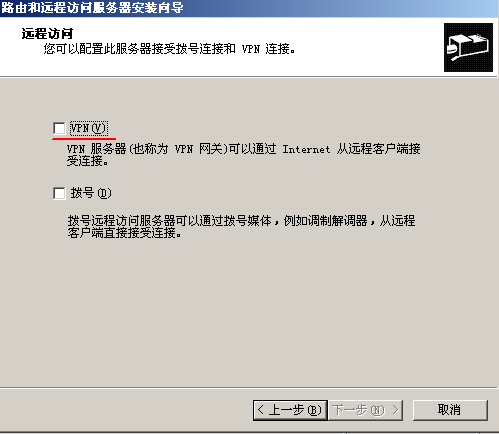Click the left arrow on 上一步 button

261,410
